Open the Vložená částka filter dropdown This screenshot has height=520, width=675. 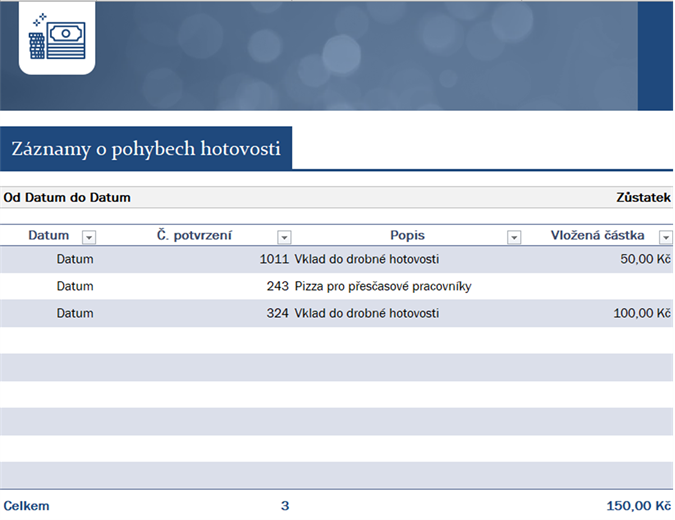pos(666,237)
